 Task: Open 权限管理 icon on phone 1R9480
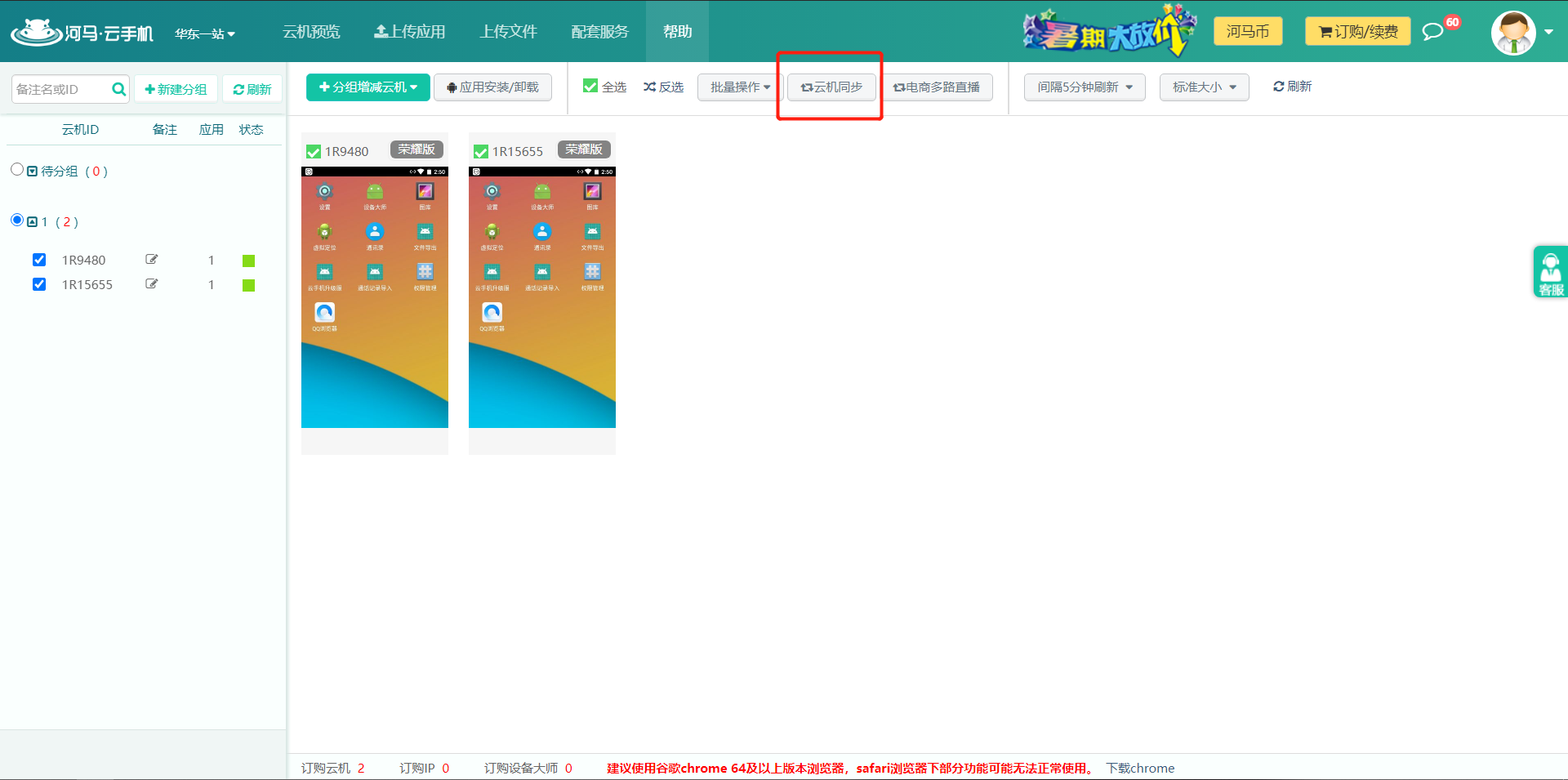425,272
